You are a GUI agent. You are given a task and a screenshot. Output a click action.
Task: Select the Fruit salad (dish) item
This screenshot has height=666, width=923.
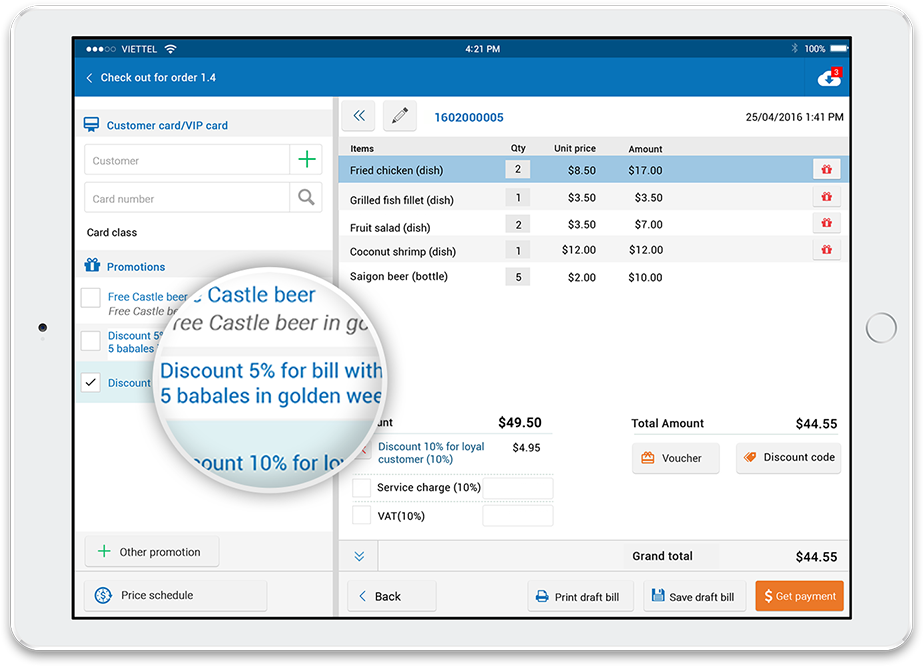click(390, 227)
